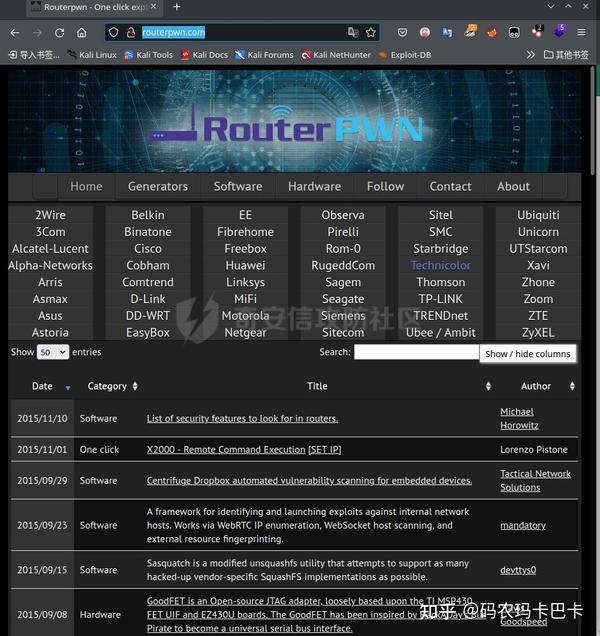Open author devttys0 link
Image resolution: width=600 pixels, height=636 pixels.
[x=518, y=570]
